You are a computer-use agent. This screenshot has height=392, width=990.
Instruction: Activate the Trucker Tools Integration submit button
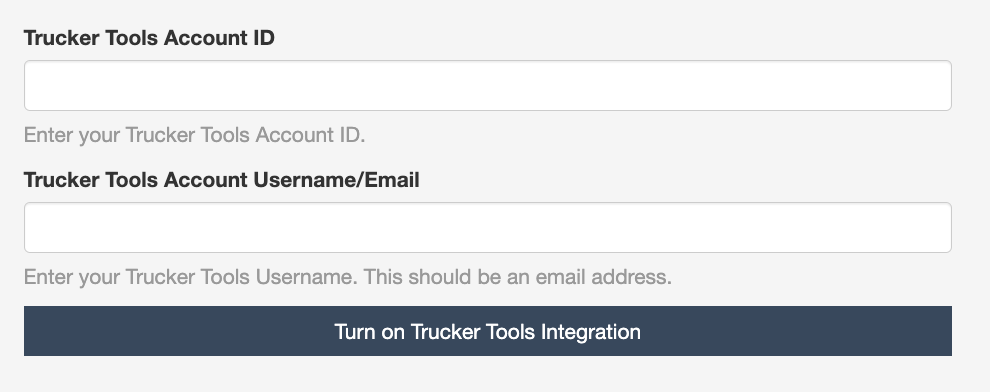[487, 331]
